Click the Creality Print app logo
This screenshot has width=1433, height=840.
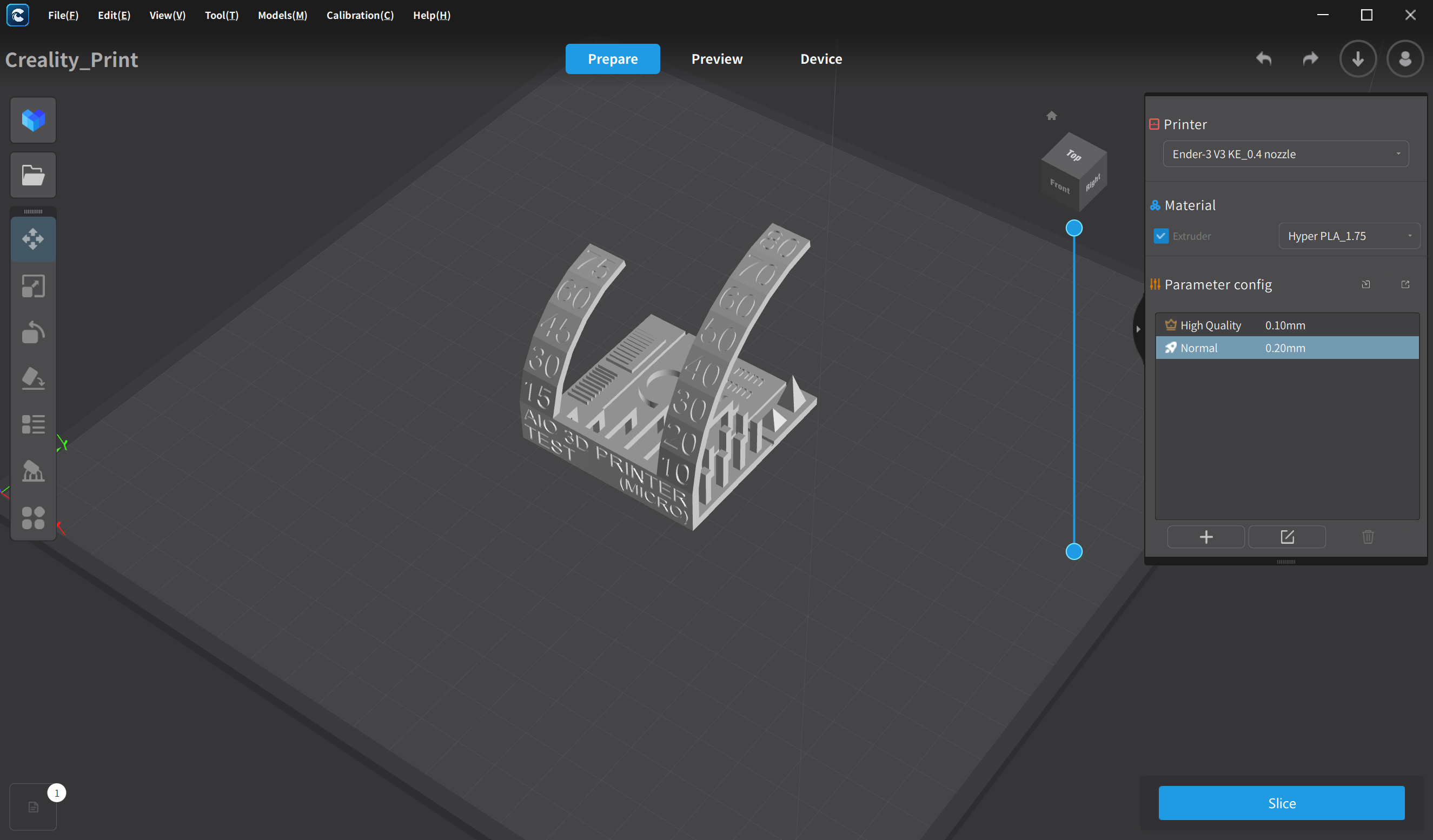tap(18, 15)
